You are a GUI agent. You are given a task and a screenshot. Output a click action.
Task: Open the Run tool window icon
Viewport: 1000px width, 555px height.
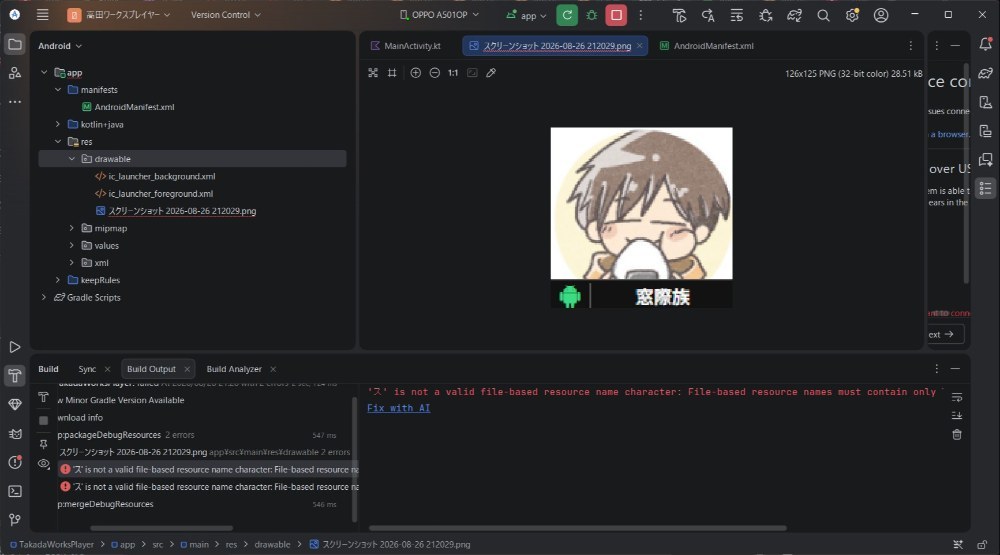[x=15, y=347]
